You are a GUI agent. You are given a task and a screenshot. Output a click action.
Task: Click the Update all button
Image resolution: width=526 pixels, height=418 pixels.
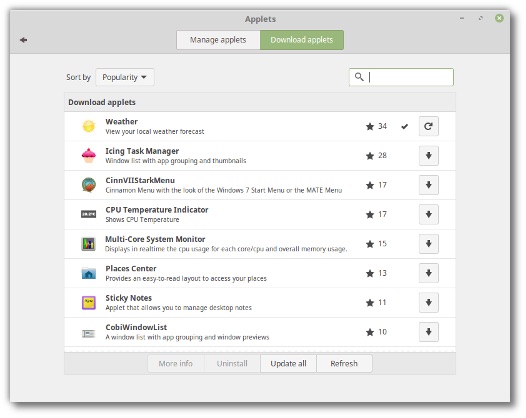click(288, 364)
